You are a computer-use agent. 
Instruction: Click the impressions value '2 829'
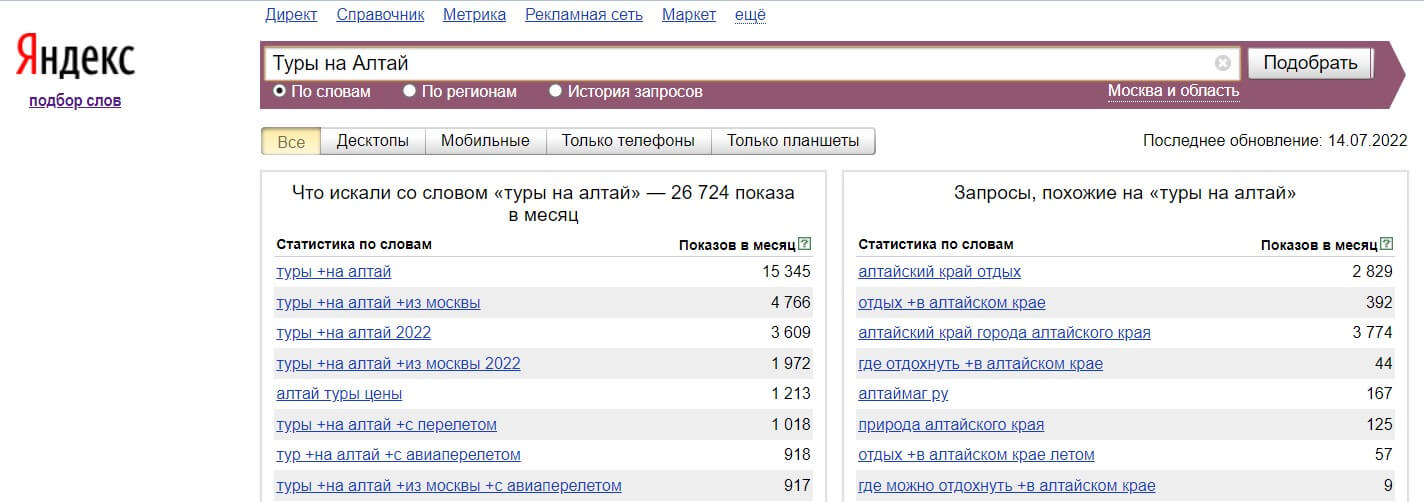coord(1372,272)
